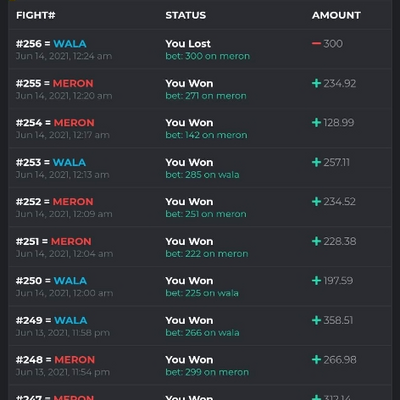Click the green plus icon beside 128.99

coord(316,122)
